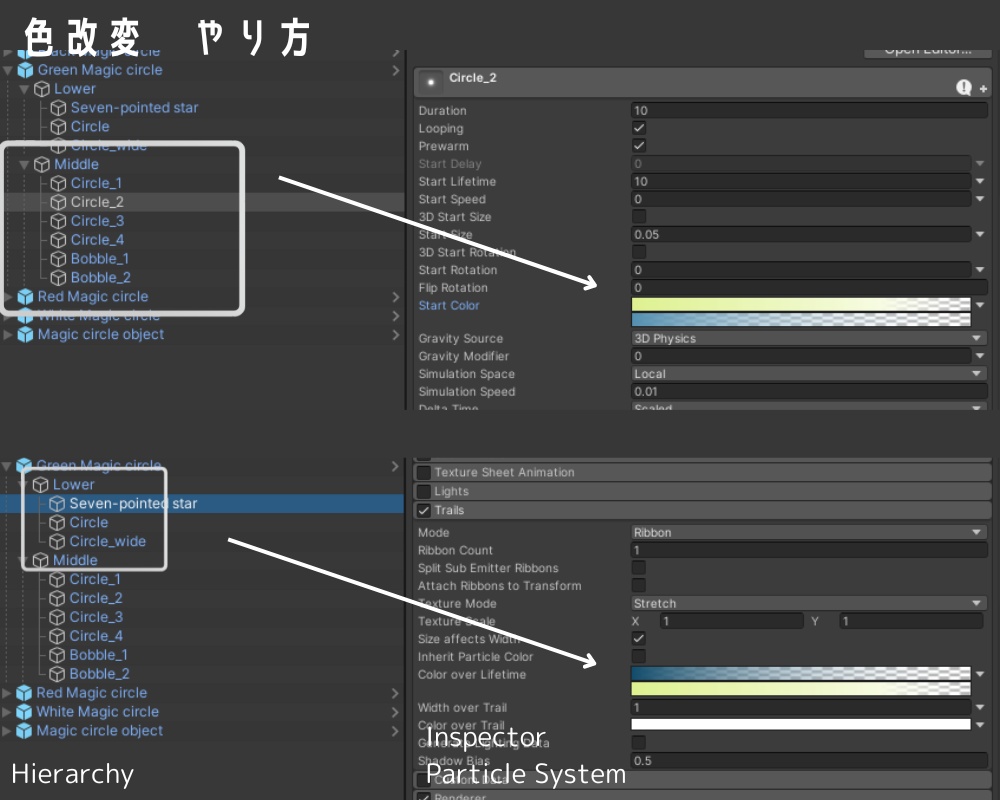Image resolution: width=1000 pixels, height=800 pixels.
Task: Collapse the Middle foldout triangle in top hierarchy
Action: (24, 165)
